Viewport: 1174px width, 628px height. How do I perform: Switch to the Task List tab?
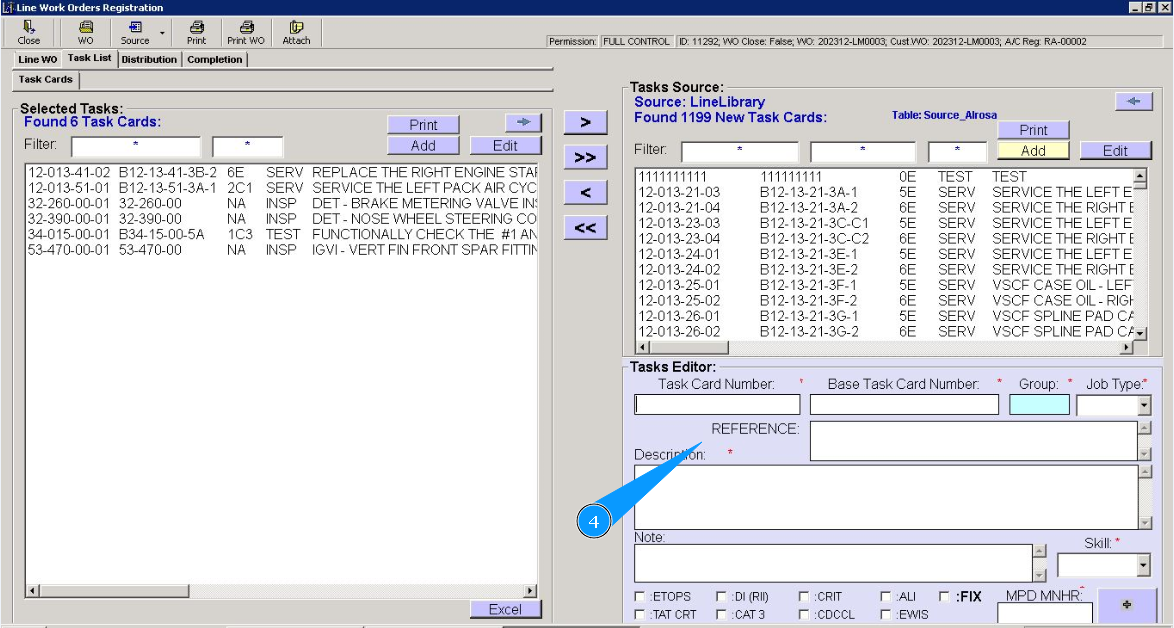pyautogui.click(x=89, y=58)
